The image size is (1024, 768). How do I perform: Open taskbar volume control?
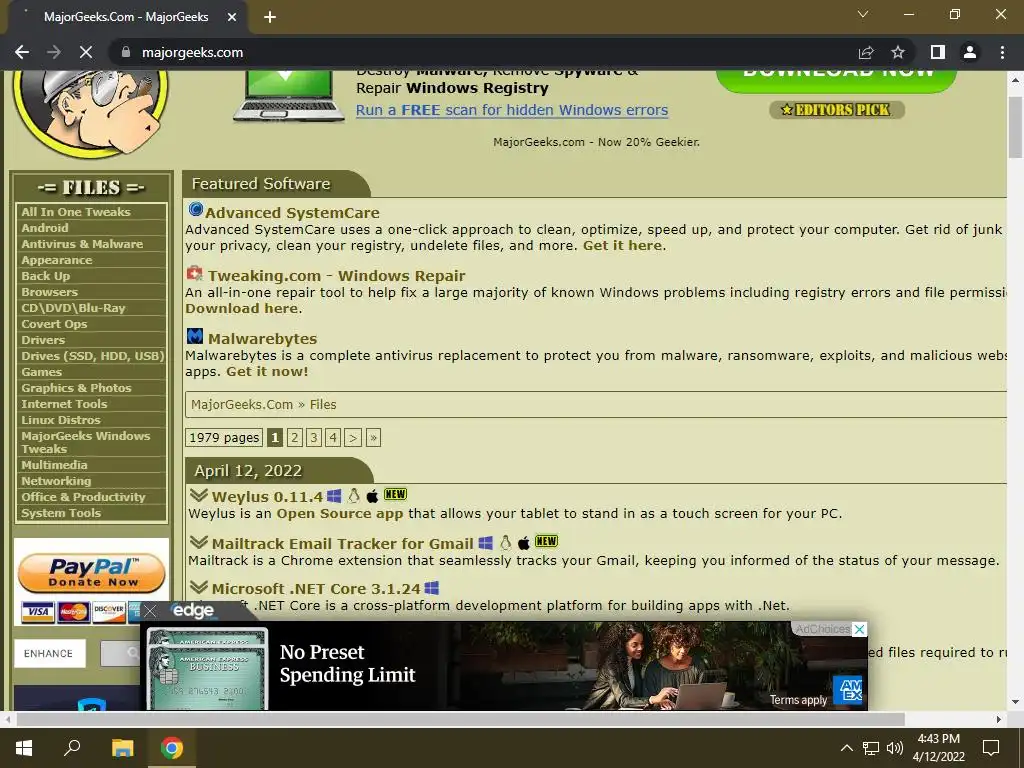click(895, 748)
